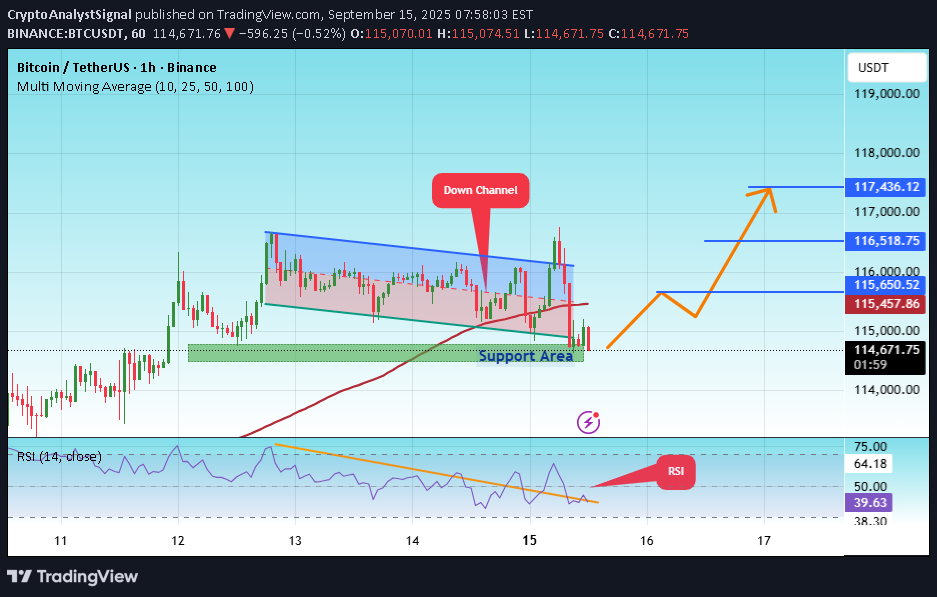Click the 50.00 RSI axis label

pos(870,486)
